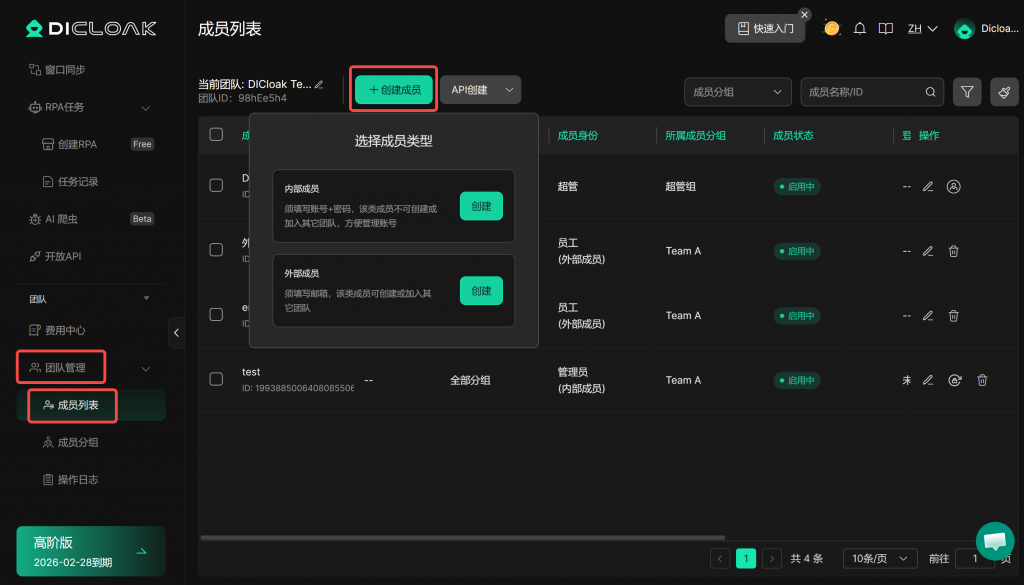
Task: Open the notification bell
Action: coord(859,29)
